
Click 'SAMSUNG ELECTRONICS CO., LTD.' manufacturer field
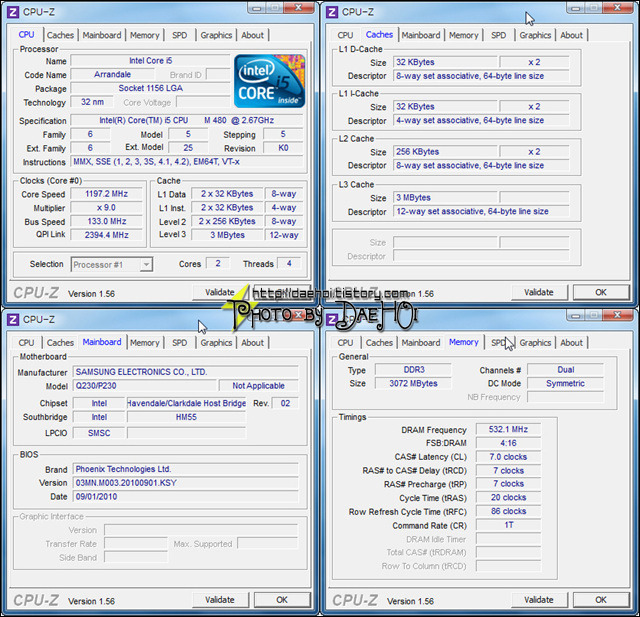[x=186, y=372]
